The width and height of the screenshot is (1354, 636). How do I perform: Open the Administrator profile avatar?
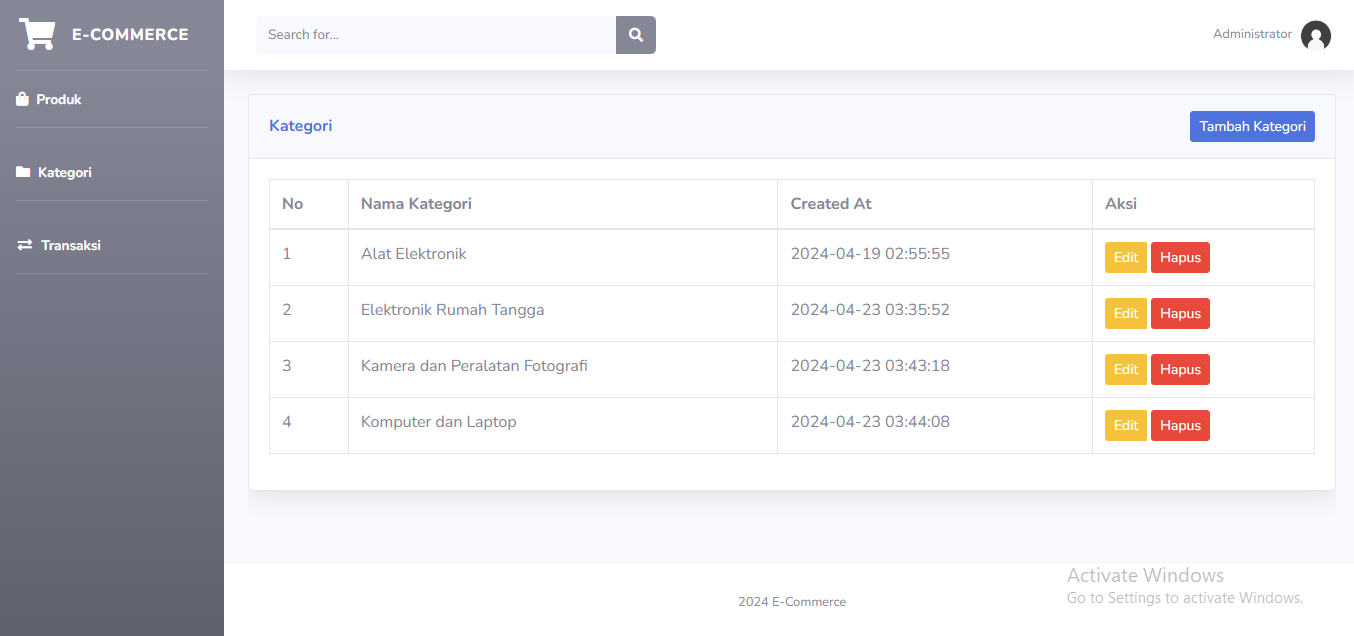pos(1315,36)
